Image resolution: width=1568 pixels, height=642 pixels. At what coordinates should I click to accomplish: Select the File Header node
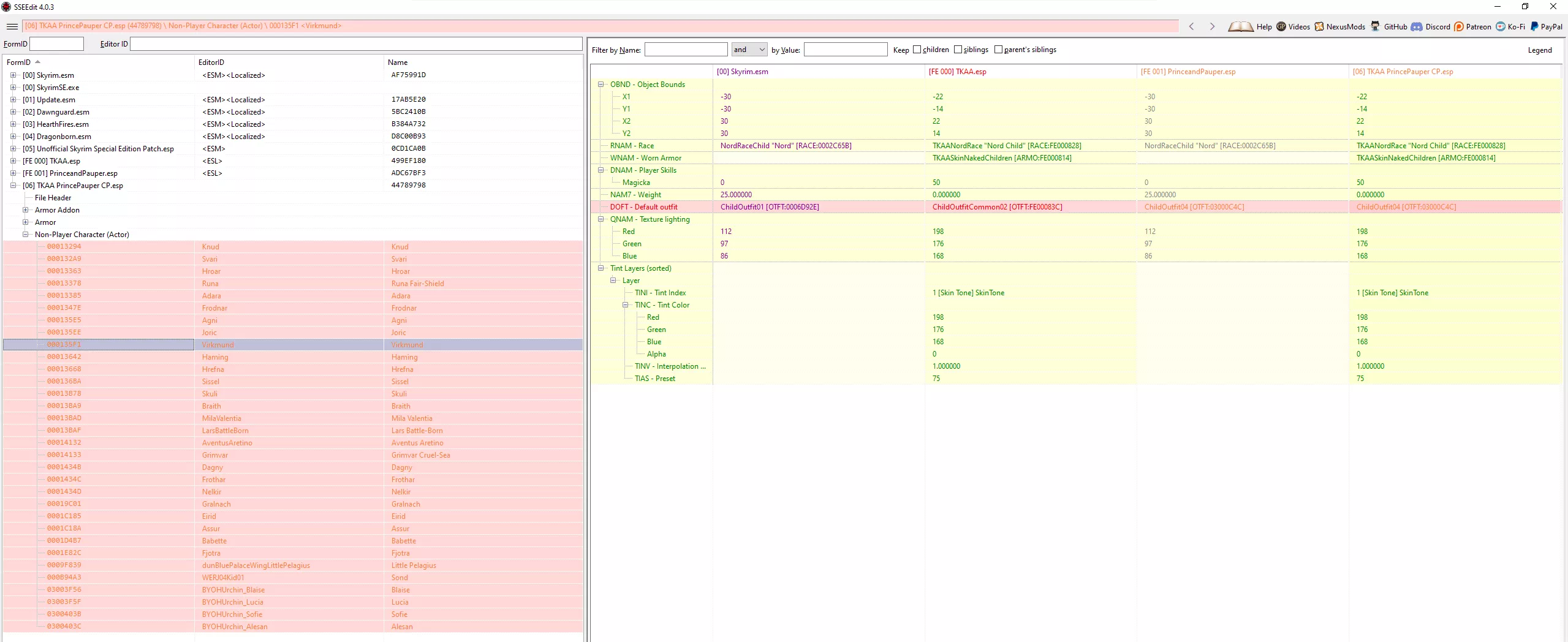point(53,198)
